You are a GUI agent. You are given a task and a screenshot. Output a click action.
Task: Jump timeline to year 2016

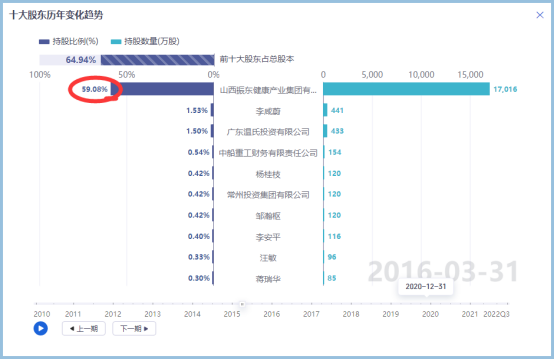click(272, 314)
